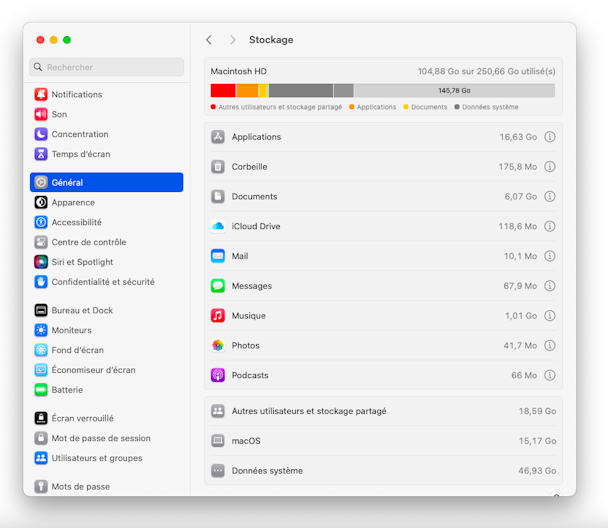This screenshot has width=608, height=528.
Task: Open Concentration moon icon
Action: pos(41,134)
